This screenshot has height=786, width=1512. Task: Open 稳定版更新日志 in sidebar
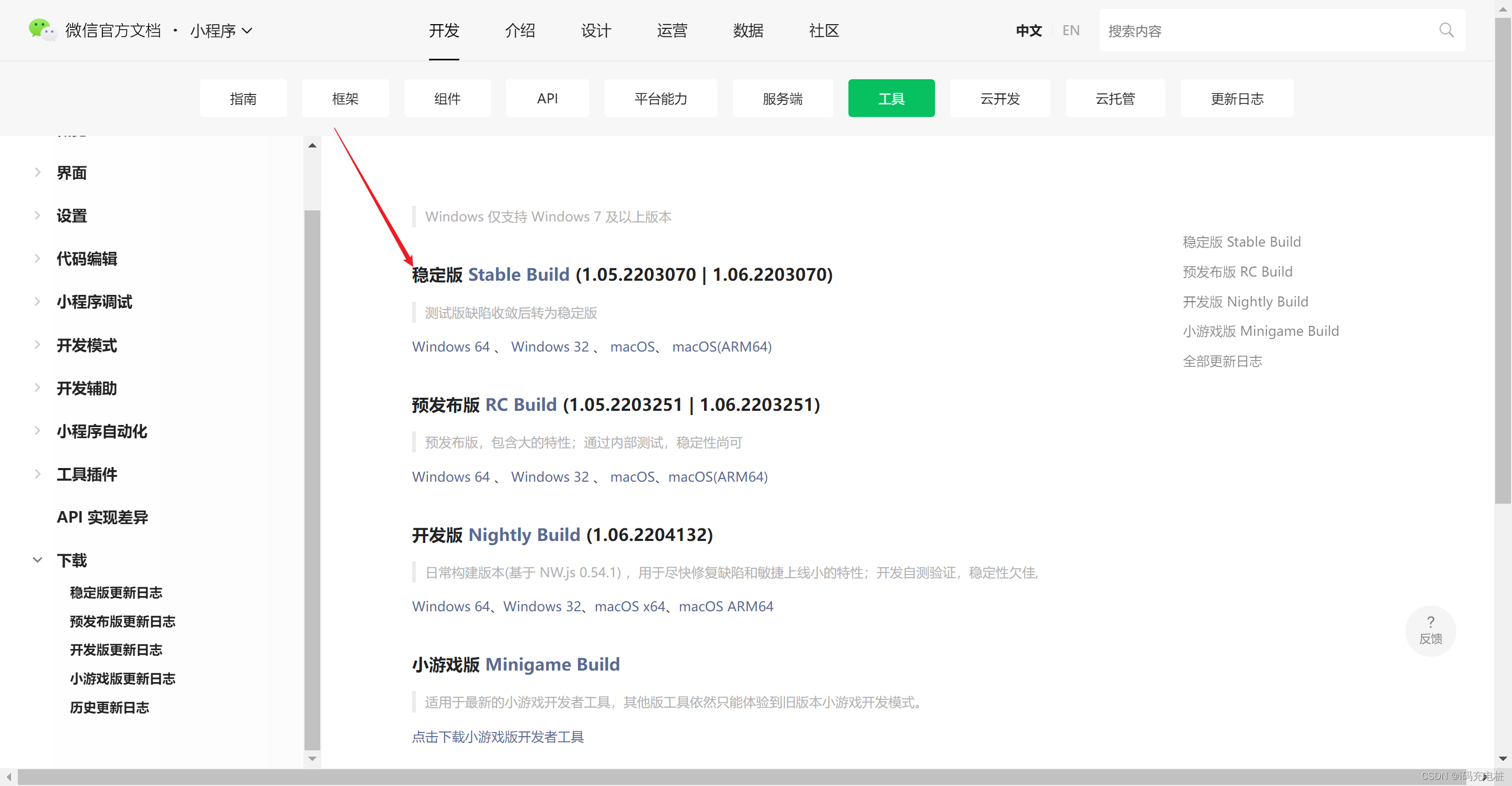coord(115,592)
